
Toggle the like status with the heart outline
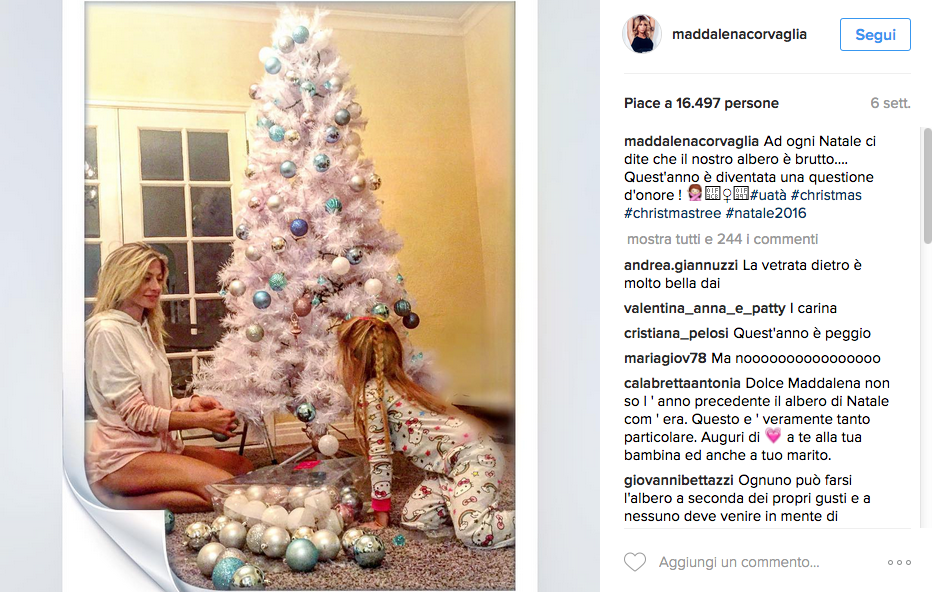click(x=635, y=562)
